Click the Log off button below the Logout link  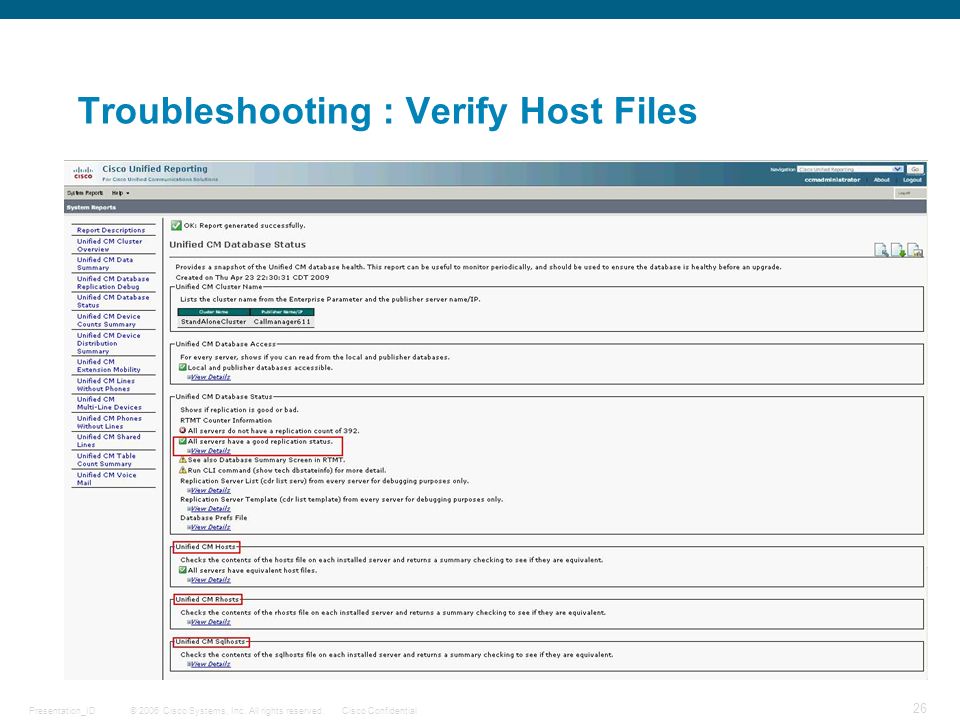click(x=910, y=193)
